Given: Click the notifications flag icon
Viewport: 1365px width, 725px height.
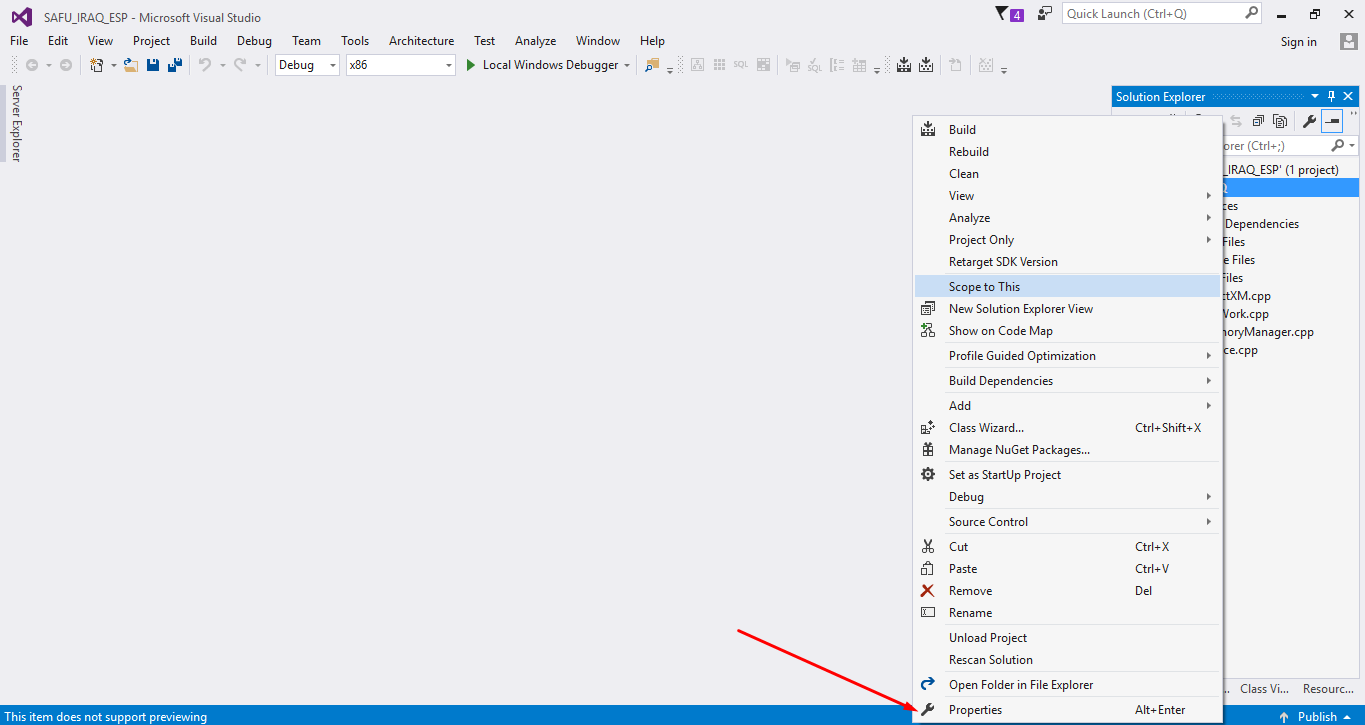Looking at the screenshot, I should point(1003,14).
